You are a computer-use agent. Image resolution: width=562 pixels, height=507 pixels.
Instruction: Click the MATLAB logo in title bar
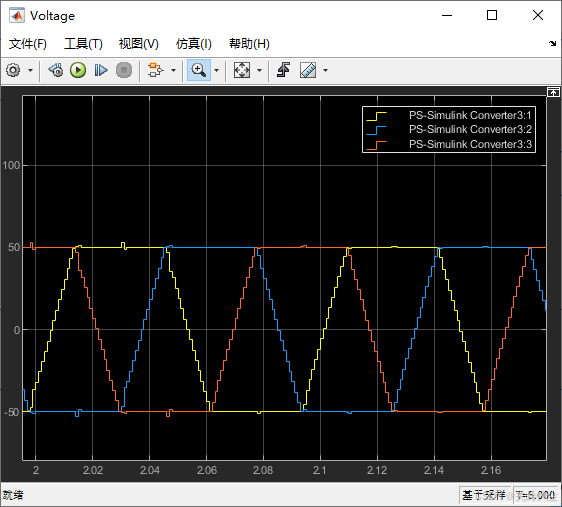(17, 16)
